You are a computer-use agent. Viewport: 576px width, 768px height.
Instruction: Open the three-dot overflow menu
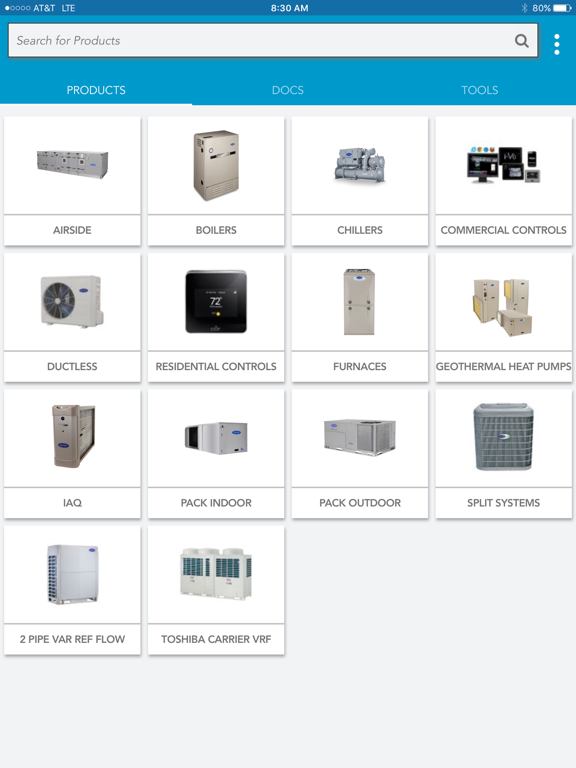point(557,45)
